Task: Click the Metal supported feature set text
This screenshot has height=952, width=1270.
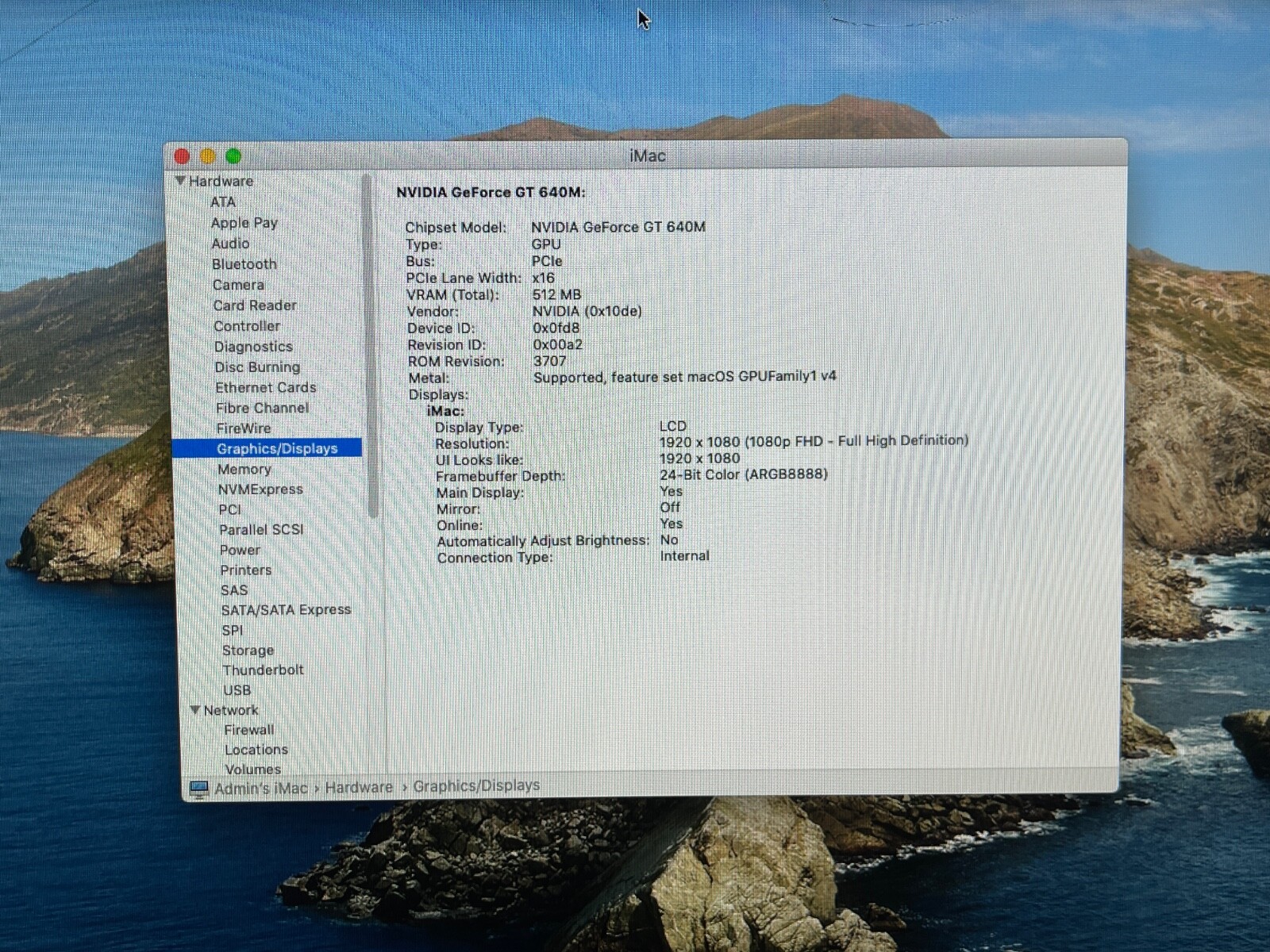Action: [685, 377]
